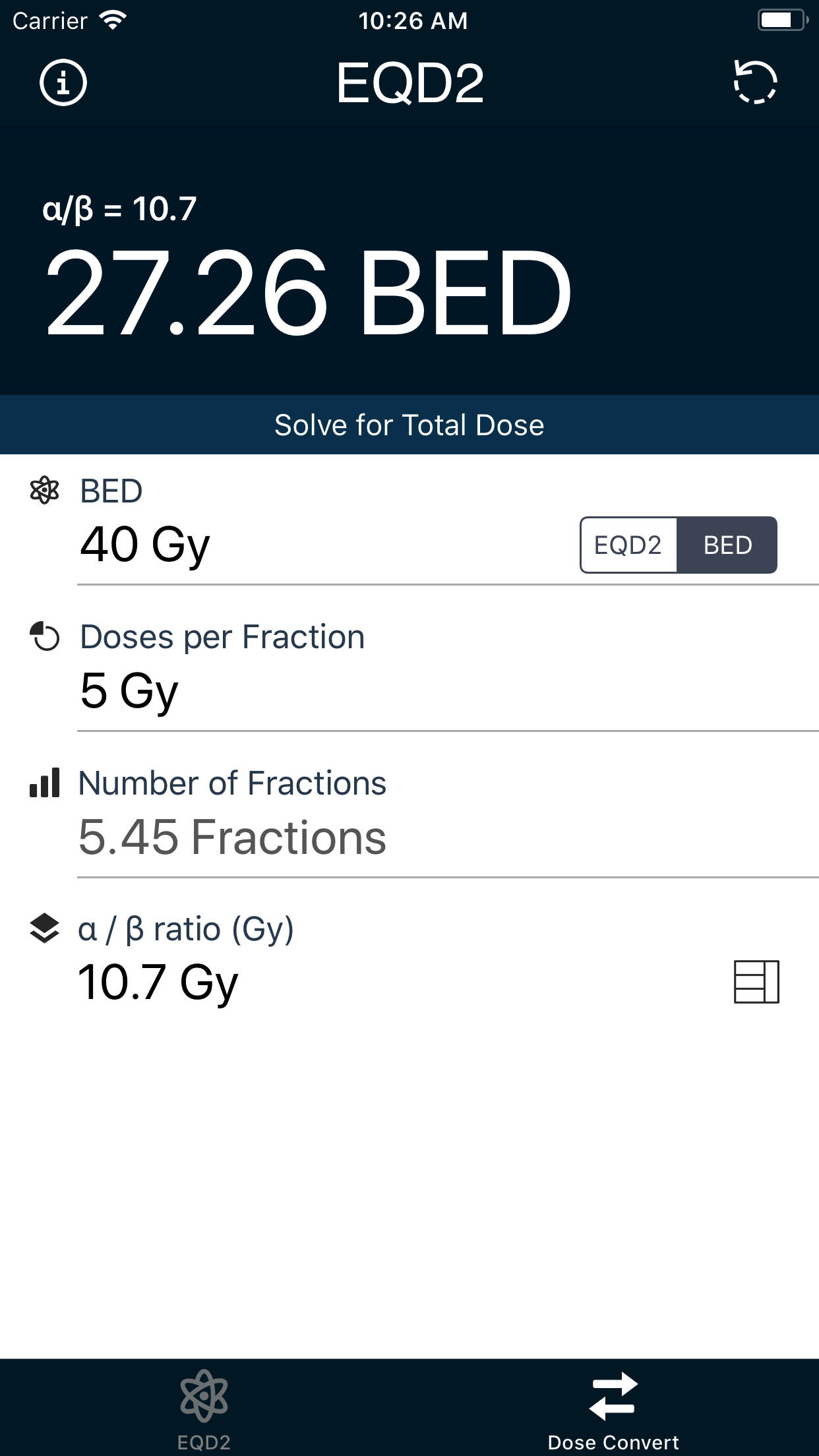Tap the battery indicator in status bar
This screenshot has width=819, height=1456.
coord(782,20)
